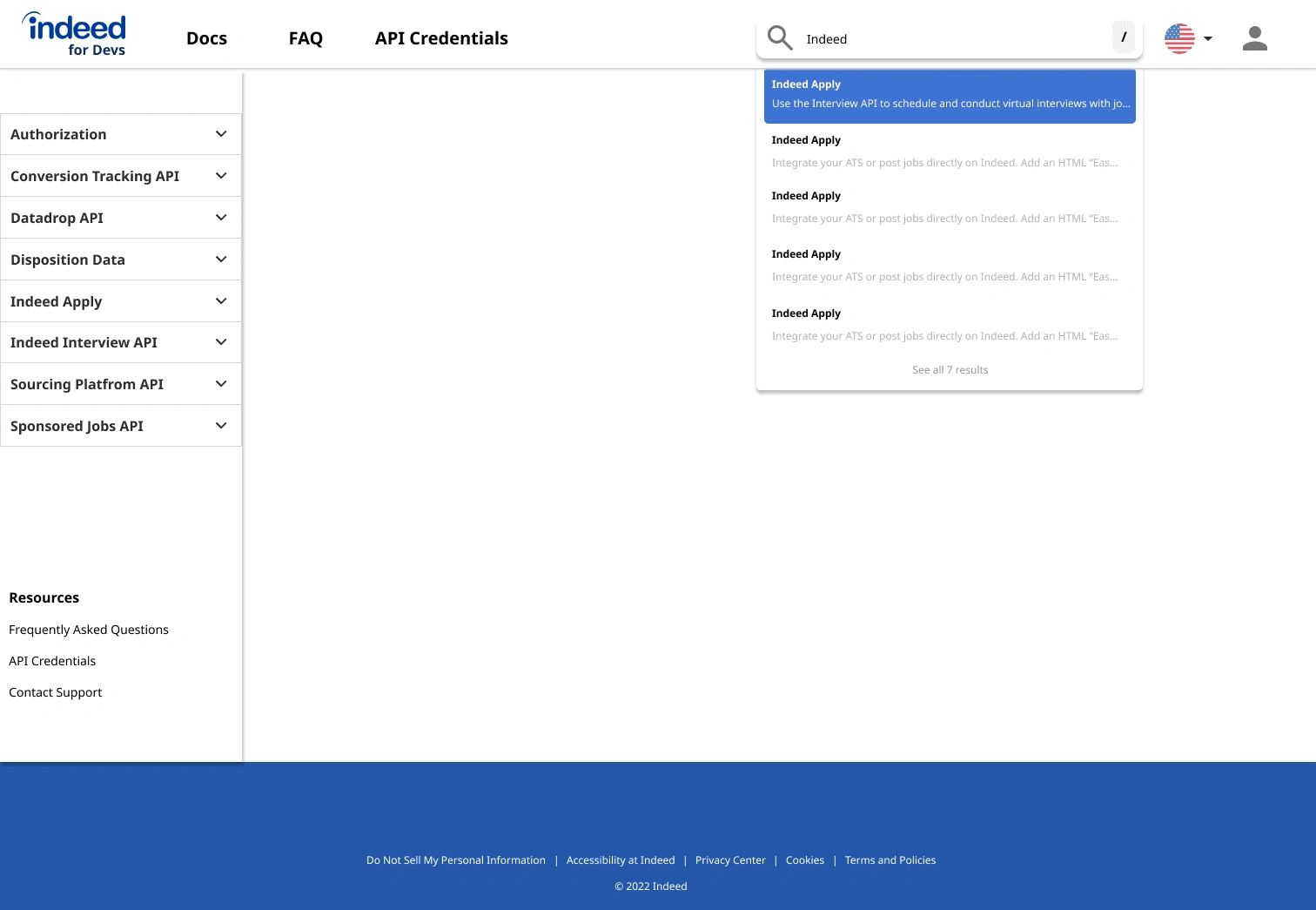Open Accessibility at Indeed footer link
This screenshot has height=910, width=1316.
621,860
